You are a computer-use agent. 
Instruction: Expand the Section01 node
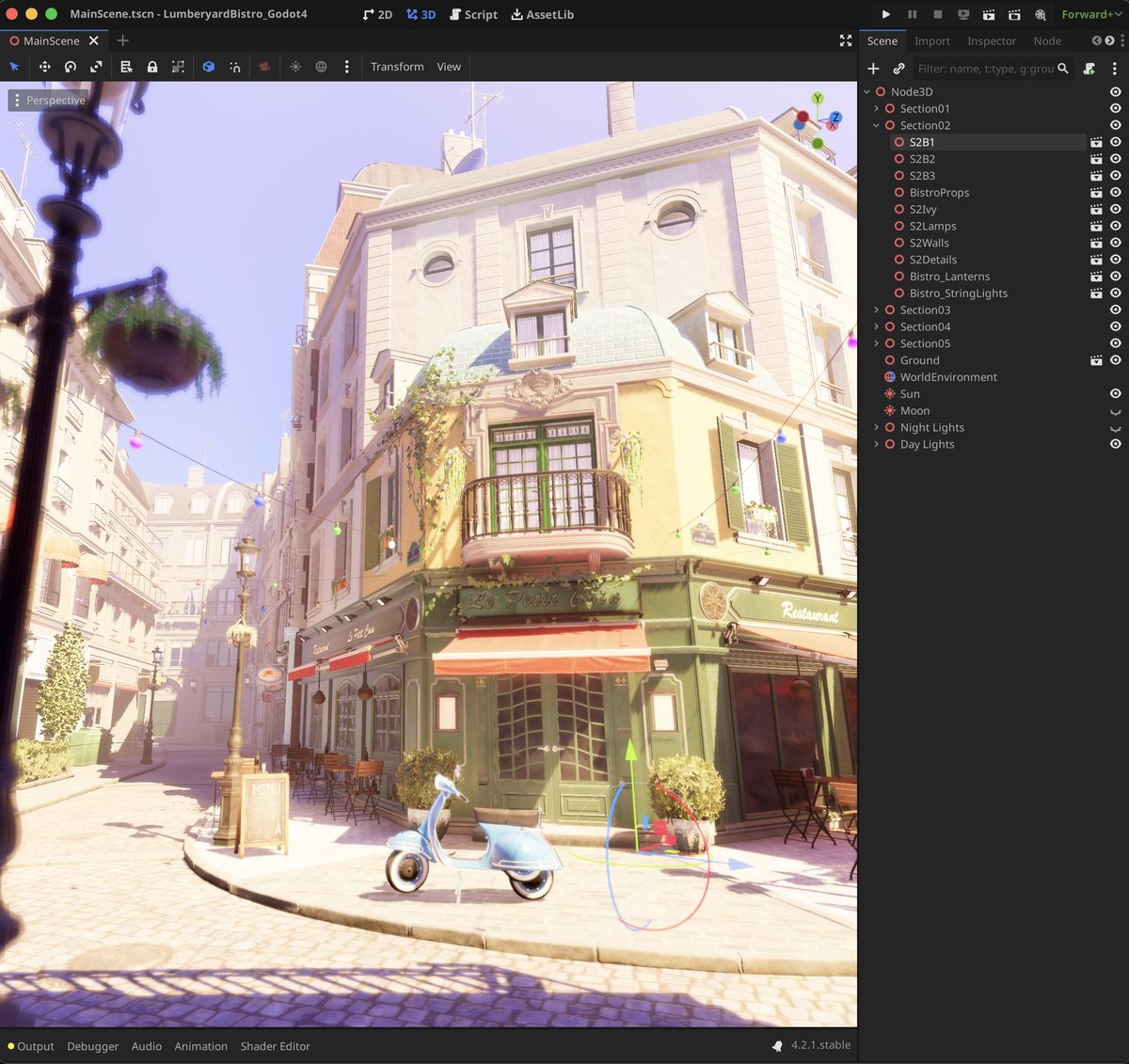[x=876, y=108]
